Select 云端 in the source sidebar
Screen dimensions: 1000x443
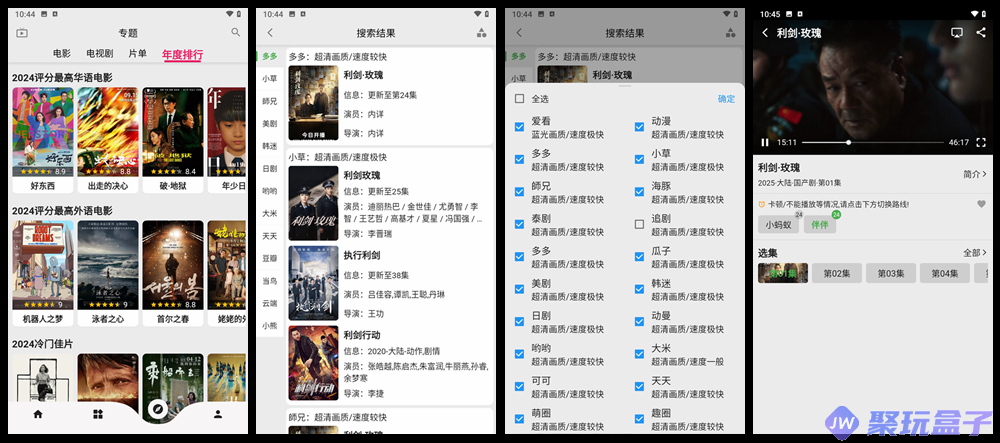click(x=270, y=303)
